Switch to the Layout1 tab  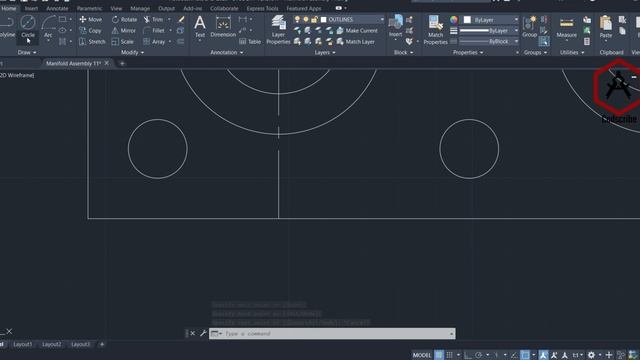pos(23,344)
